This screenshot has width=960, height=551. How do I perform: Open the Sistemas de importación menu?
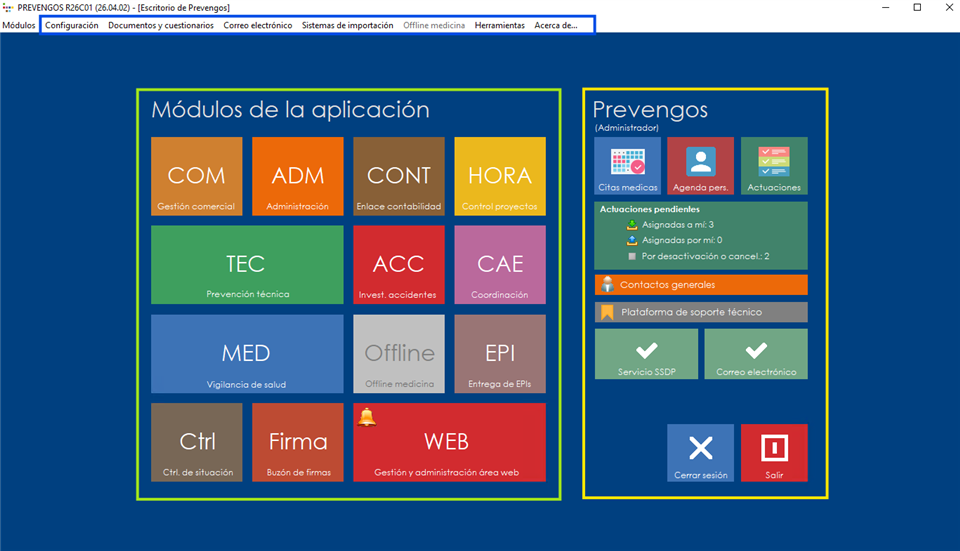click(x=348, y=25)
